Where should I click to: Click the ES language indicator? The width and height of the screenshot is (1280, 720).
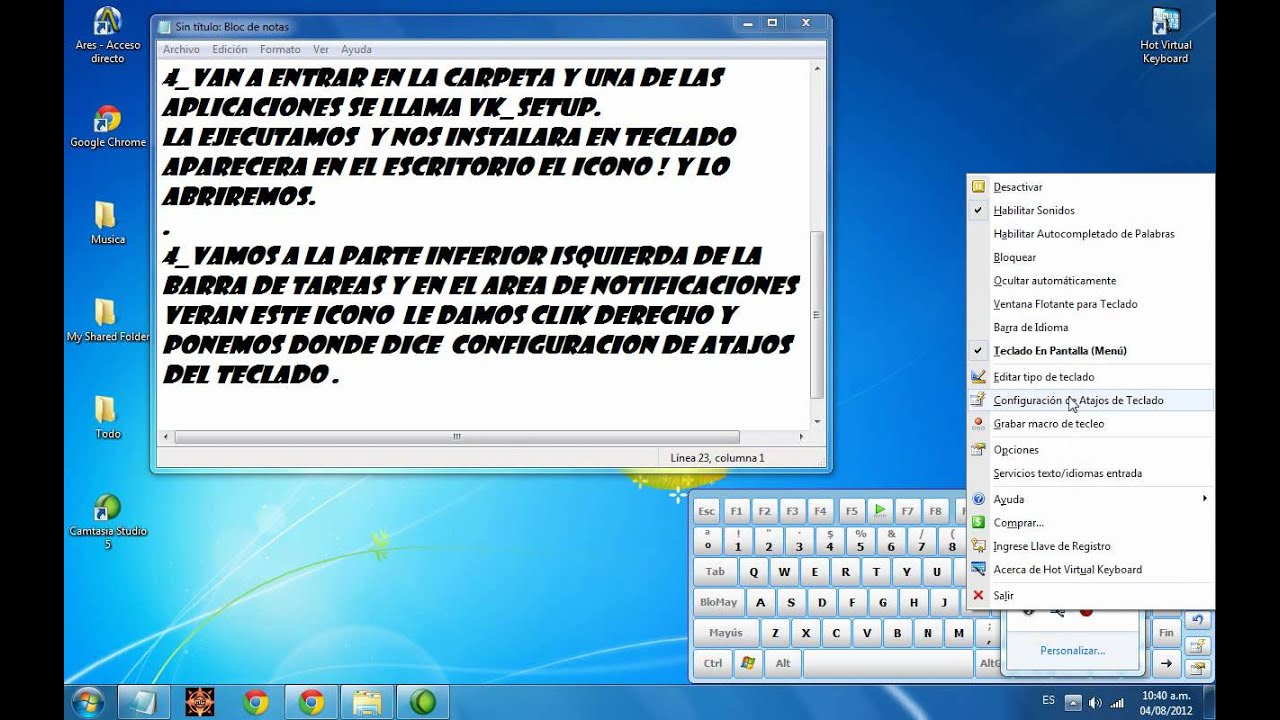(x=1048, y=701)
